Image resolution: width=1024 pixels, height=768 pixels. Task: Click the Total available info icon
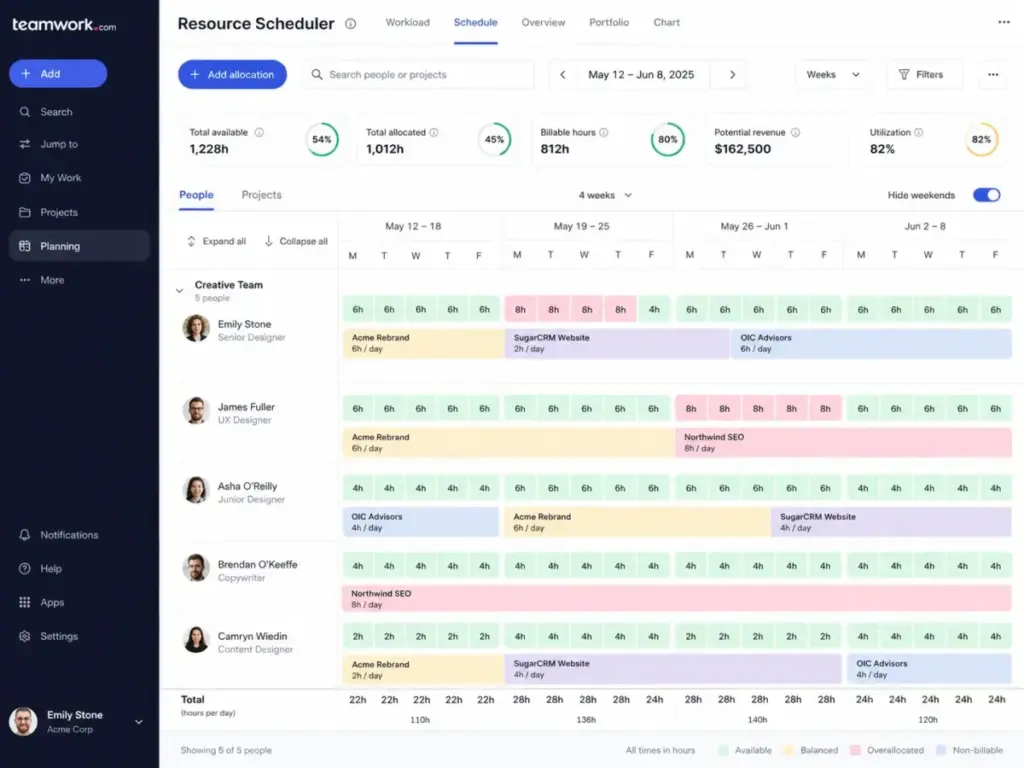(x=259, y=133)
